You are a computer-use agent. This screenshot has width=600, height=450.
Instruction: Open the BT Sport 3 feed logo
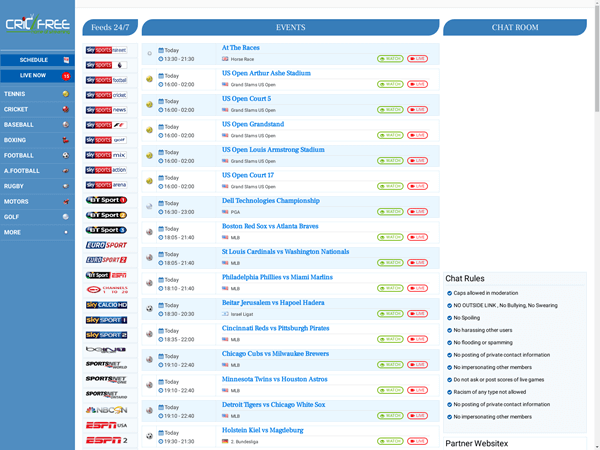click(x=106, y=230)
